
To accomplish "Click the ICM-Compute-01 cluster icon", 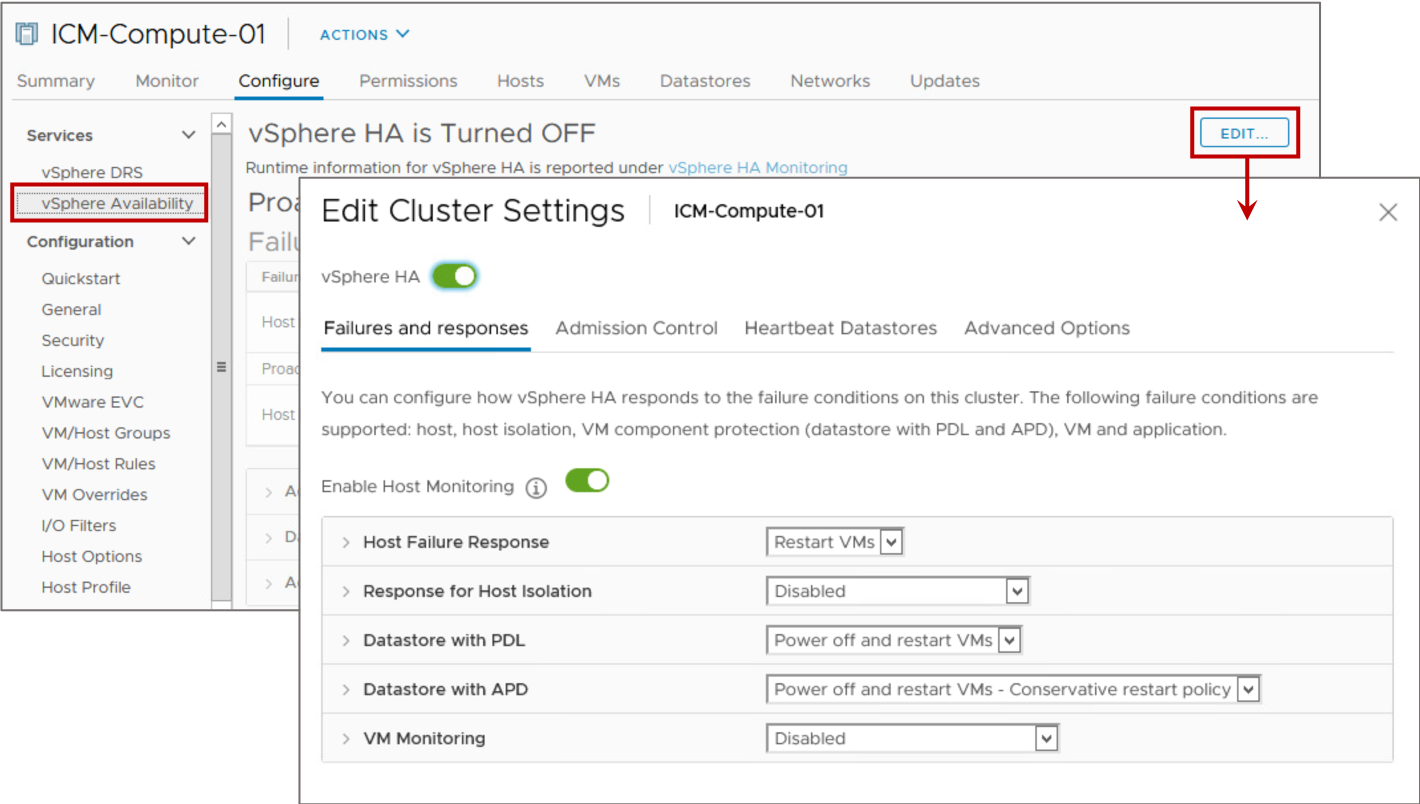I will pyautogui.click(x=26, y=34).
